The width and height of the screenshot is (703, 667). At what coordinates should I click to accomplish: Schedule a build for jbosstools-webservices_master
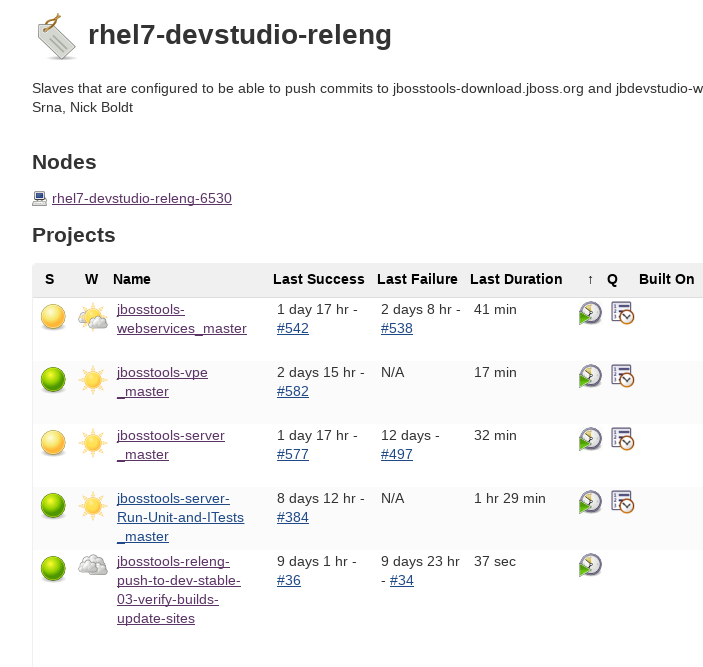(x=590, y=313)
